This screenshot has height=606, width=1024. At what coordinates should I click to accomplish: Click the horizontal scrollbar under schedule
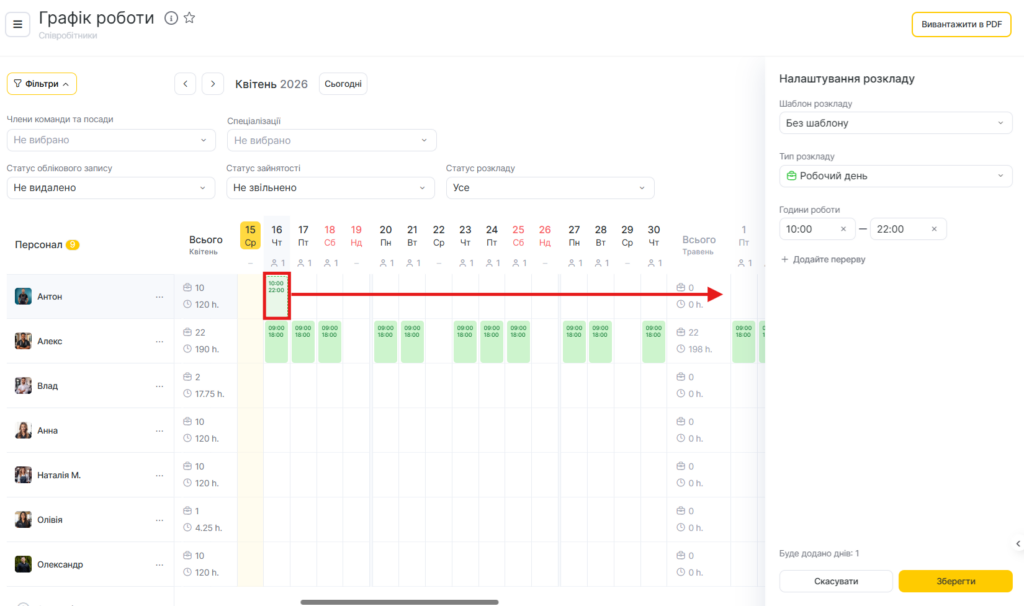399,602
